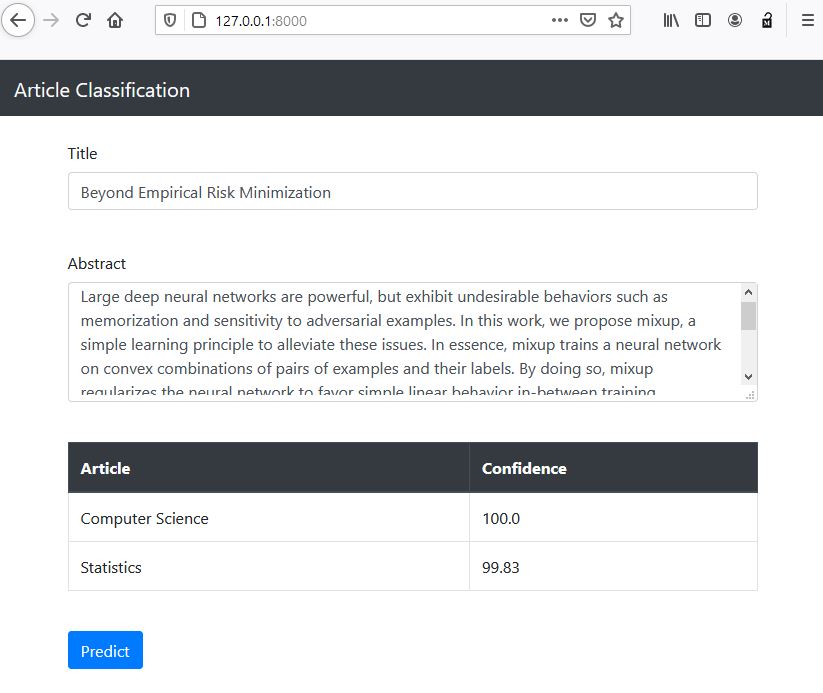Viewport: 823px width, 693px height.
Task: Toggle the browser sidebar
Action: click(x=701, y=19)
